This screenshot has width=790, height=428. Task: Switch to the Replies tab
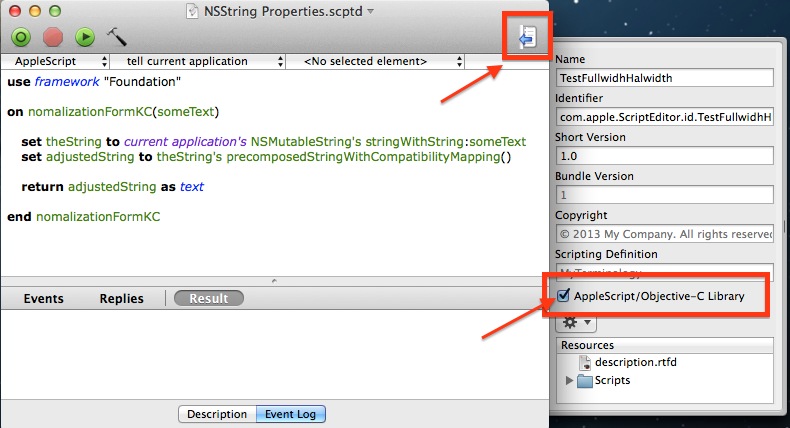(x=121, y=298)
